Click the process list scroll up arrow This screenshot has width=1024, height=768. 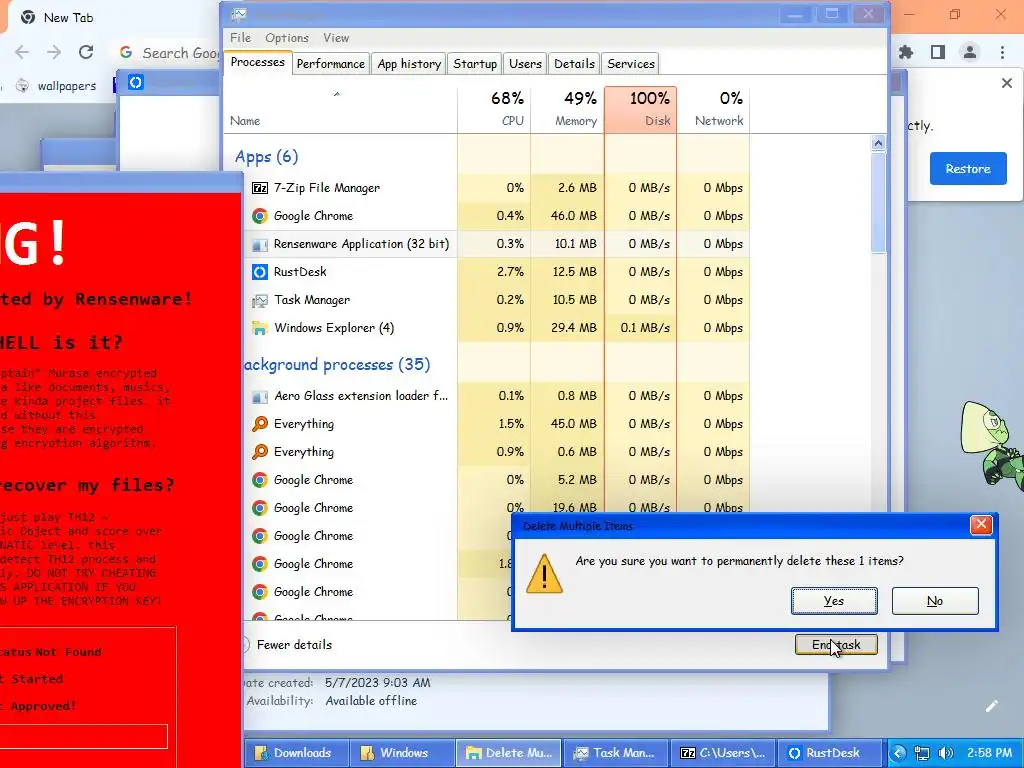pos(878,143)
